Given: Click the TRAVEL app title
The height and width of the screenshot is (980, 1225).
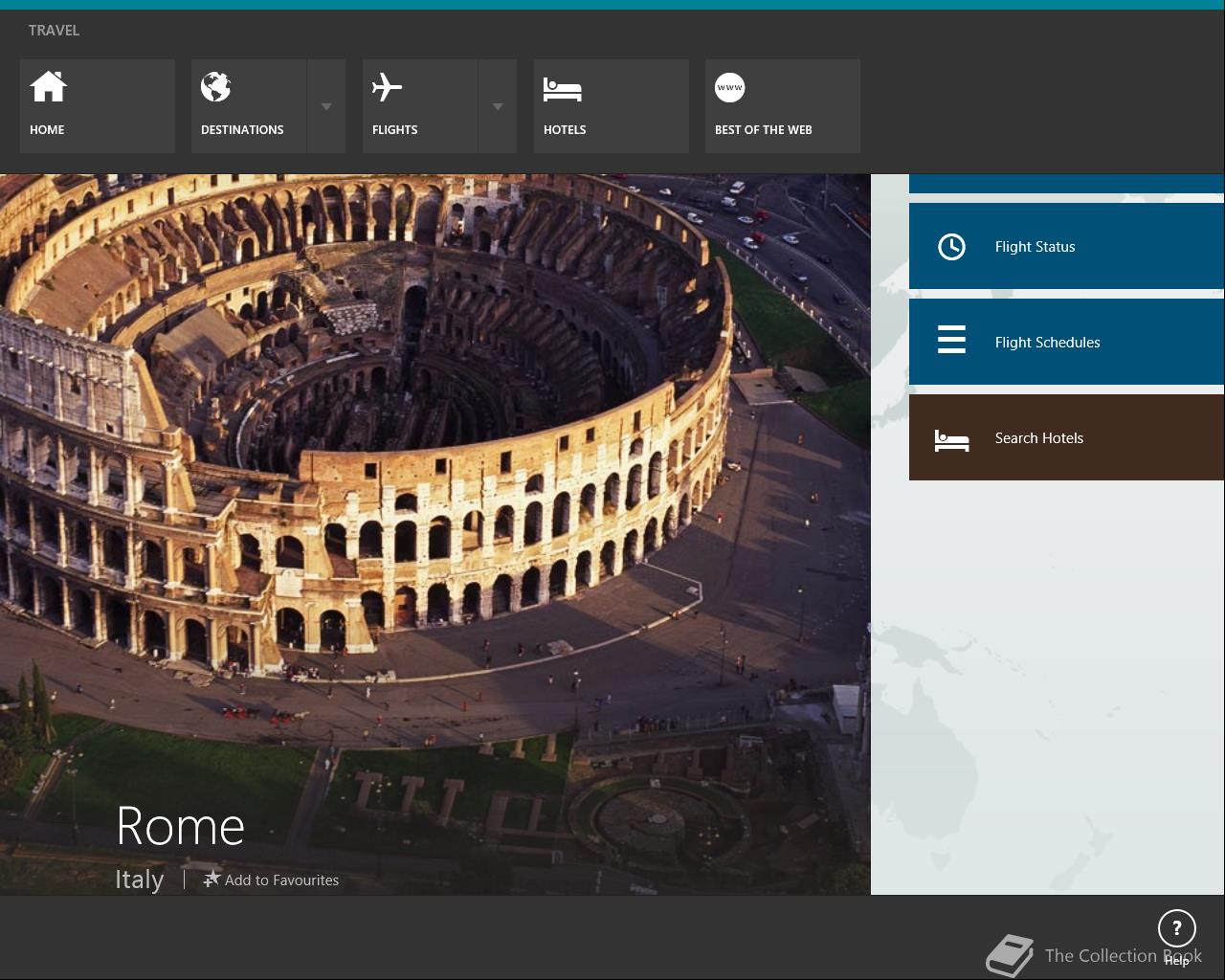Looking at the screenshot, I should click(54, 31).
